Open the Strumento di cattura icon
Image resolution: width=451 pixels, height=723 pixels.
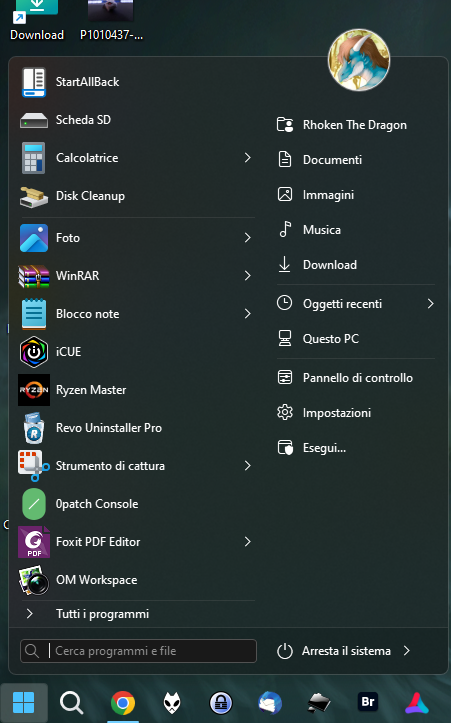34,466
